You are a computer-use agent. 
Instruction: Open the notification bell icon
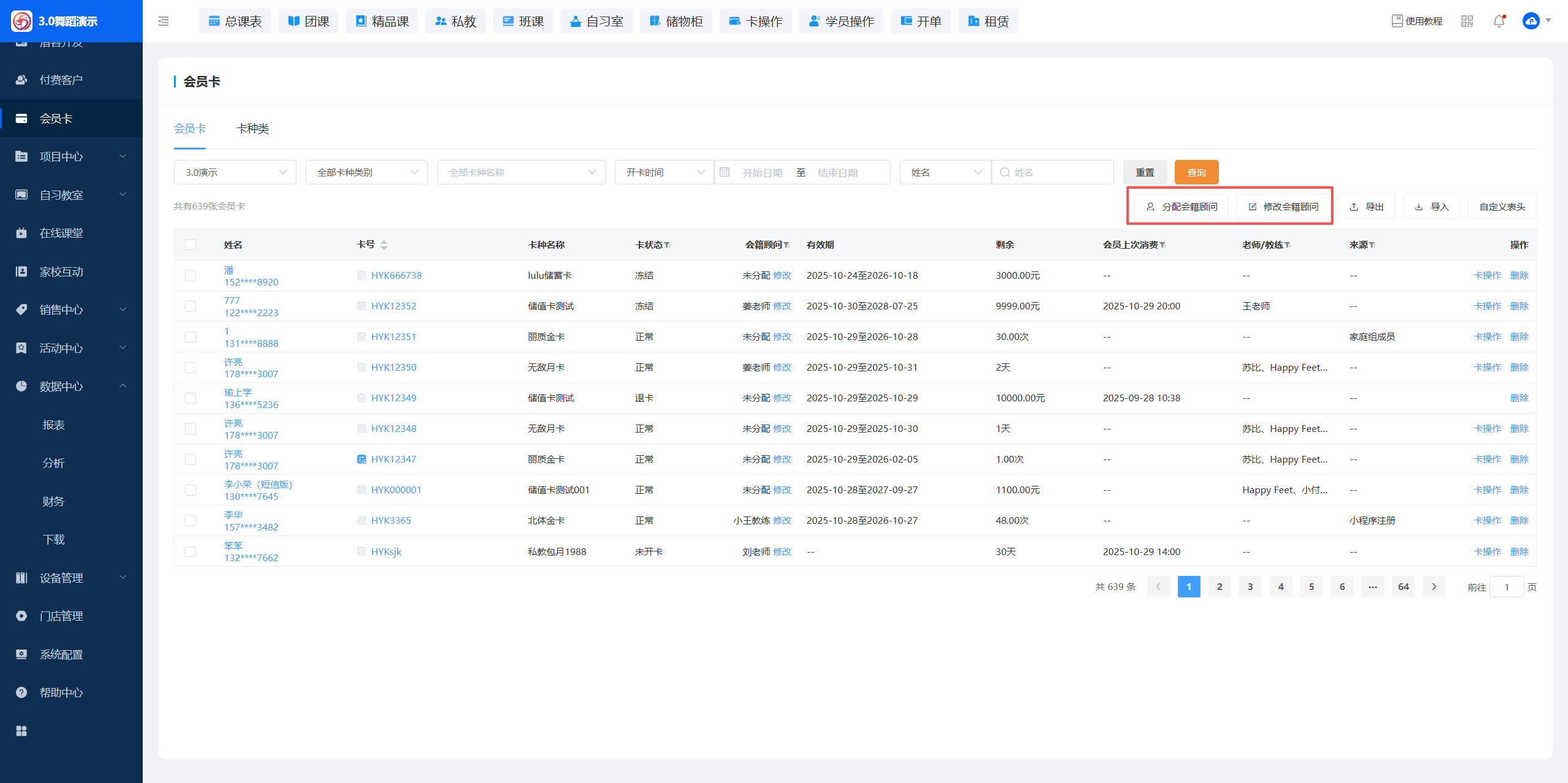(x=1499, y=21)
